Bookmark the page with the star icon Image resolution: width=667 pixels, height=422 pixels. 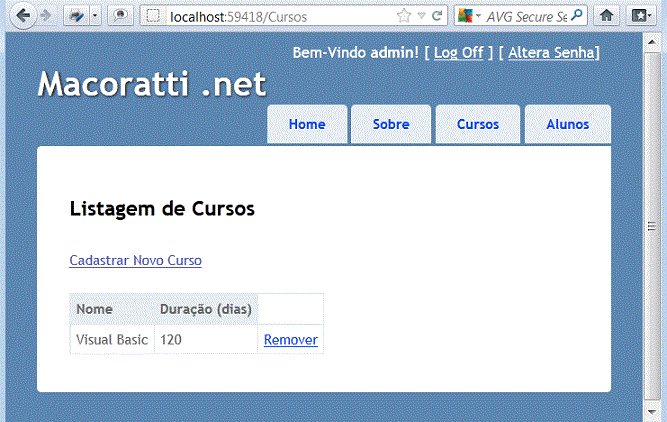404,16
